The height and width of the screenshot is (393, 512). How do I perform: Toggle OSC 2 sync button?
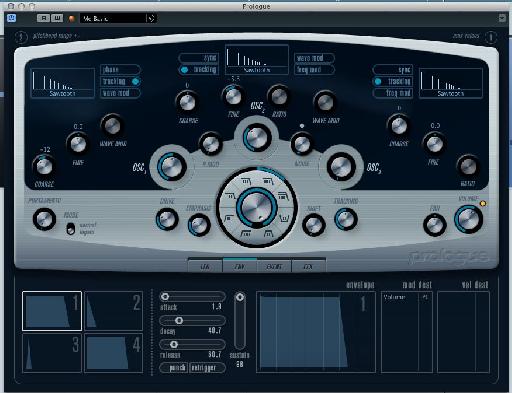point(199,58)
